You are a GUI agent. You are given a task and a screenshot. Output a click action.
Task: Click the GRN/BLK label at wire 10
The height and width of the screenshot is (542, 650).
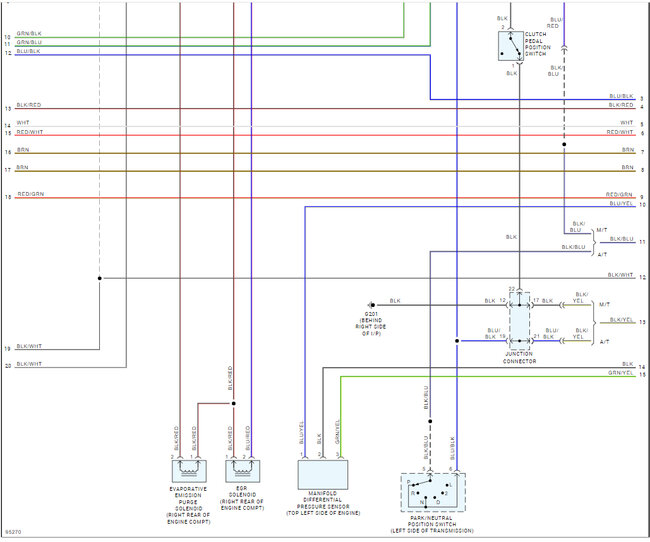[x=29, y=34]
